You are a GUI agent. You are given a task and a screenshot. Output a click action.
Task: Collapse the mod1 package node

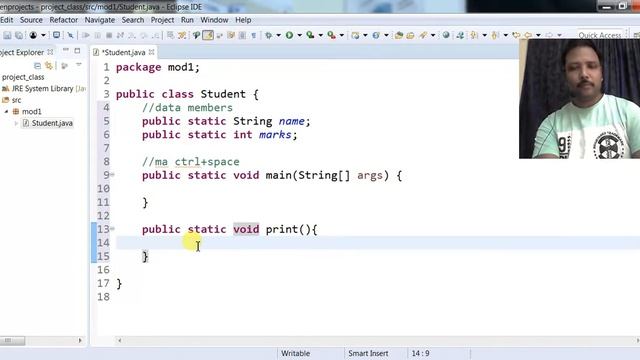click(6, 111)
